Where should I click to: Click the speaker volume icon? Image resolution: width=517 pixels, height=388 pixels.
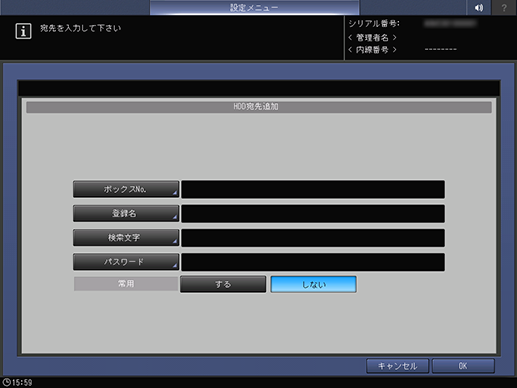click(479, 7)
